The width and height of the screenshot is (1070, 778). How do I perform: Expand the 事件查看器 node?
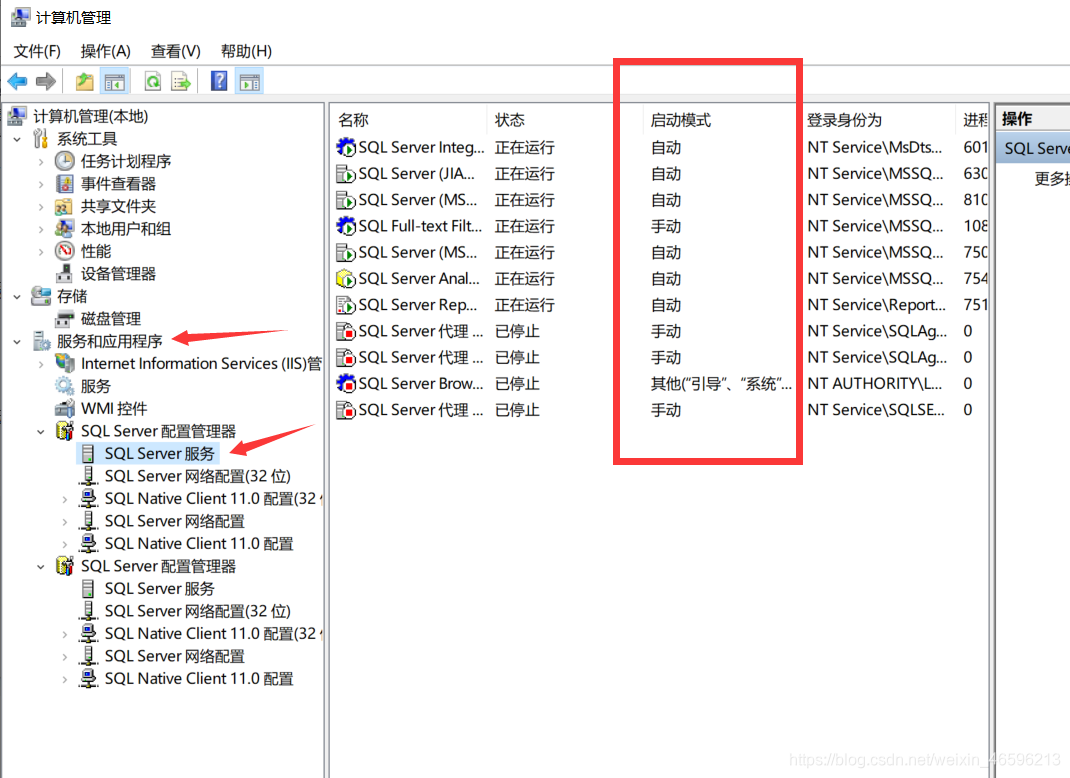[41, 184]
